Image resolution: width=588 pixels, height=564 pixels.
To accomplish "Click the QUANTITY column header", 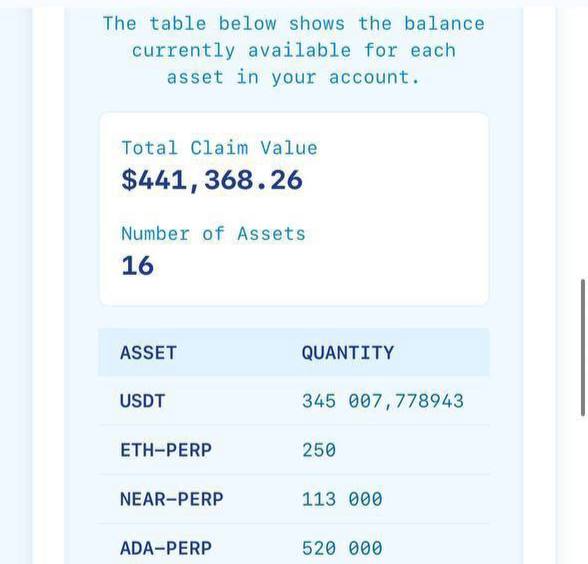I will [x=348, y=353].
